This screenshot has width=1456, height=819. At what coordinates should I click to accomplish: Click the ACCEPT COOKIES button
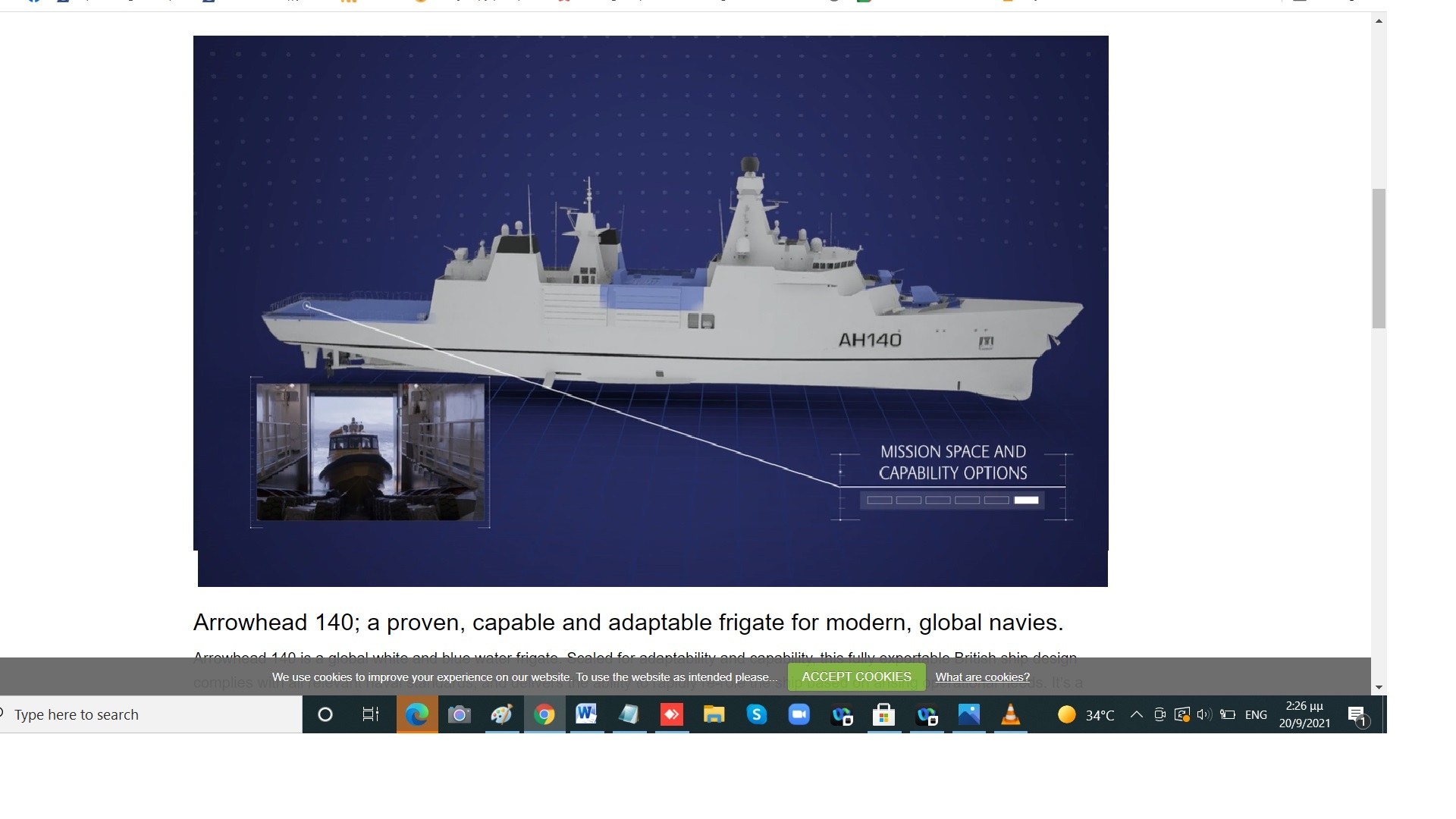point(856,676)
